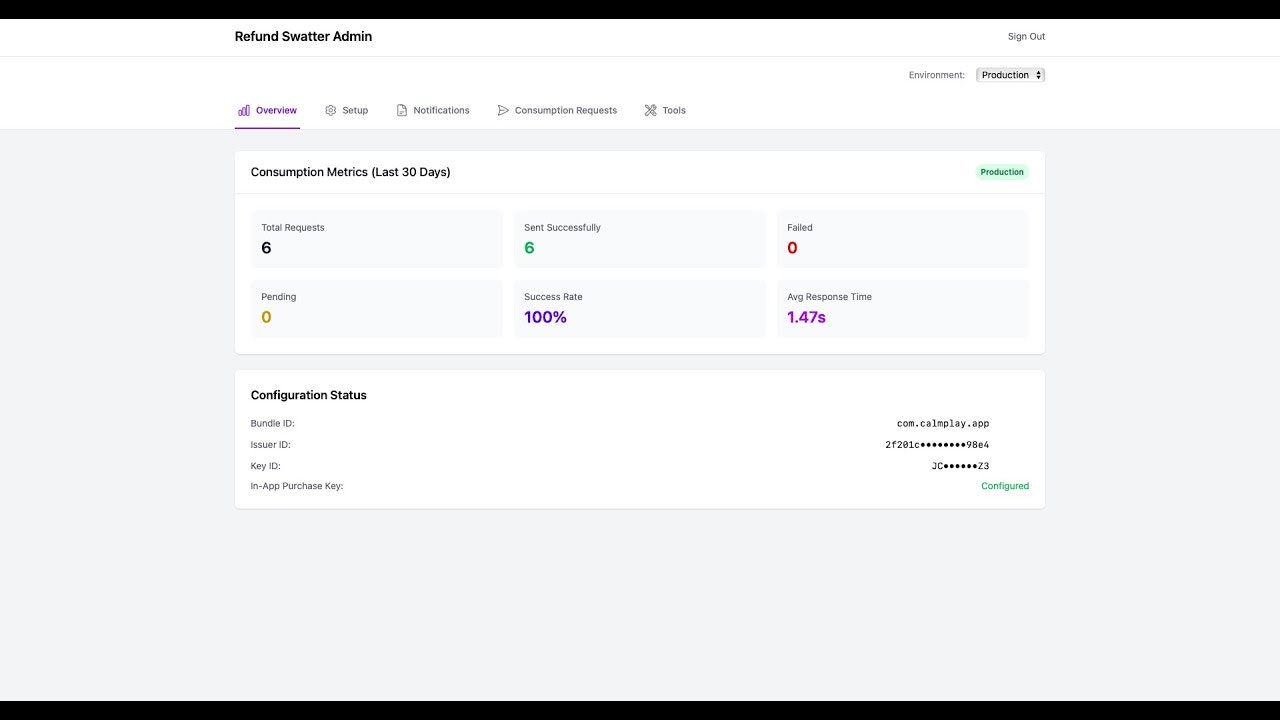Screen dimensions: 1280x720
Task: Click the Environment: label
Action: point(937,75)
